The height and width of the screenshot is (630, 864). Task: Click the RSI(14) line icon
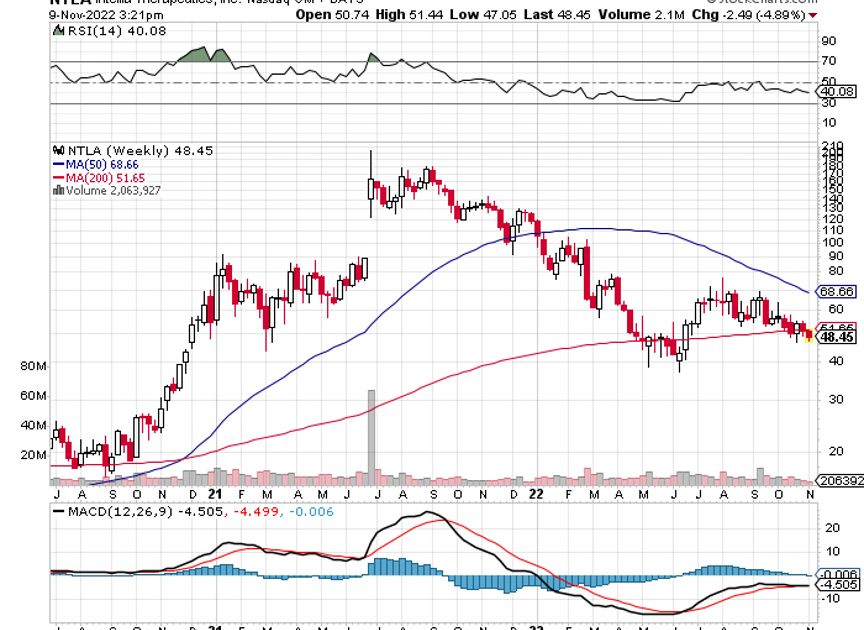click(x=57, y=31)
